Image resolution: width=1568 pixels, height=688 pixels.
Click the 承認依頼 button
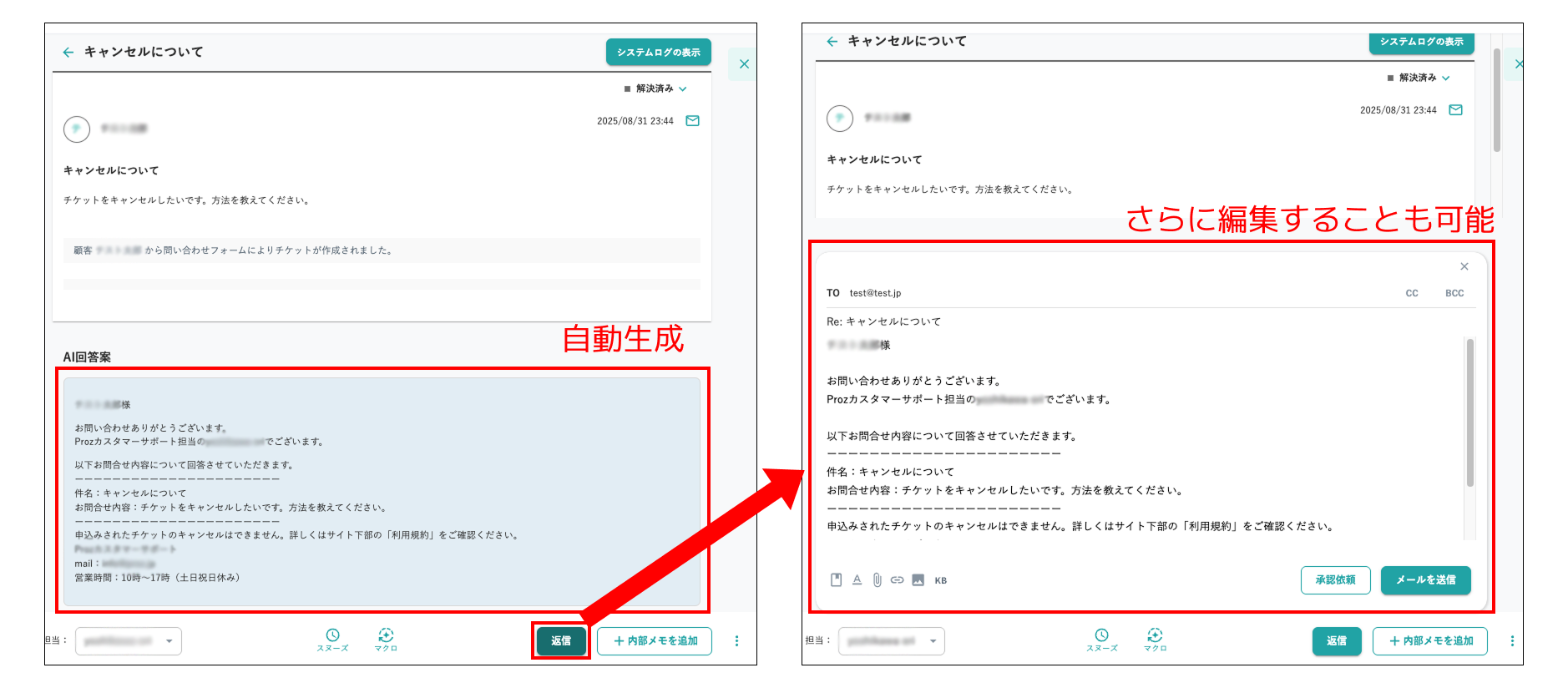(x=1335, y=580)
